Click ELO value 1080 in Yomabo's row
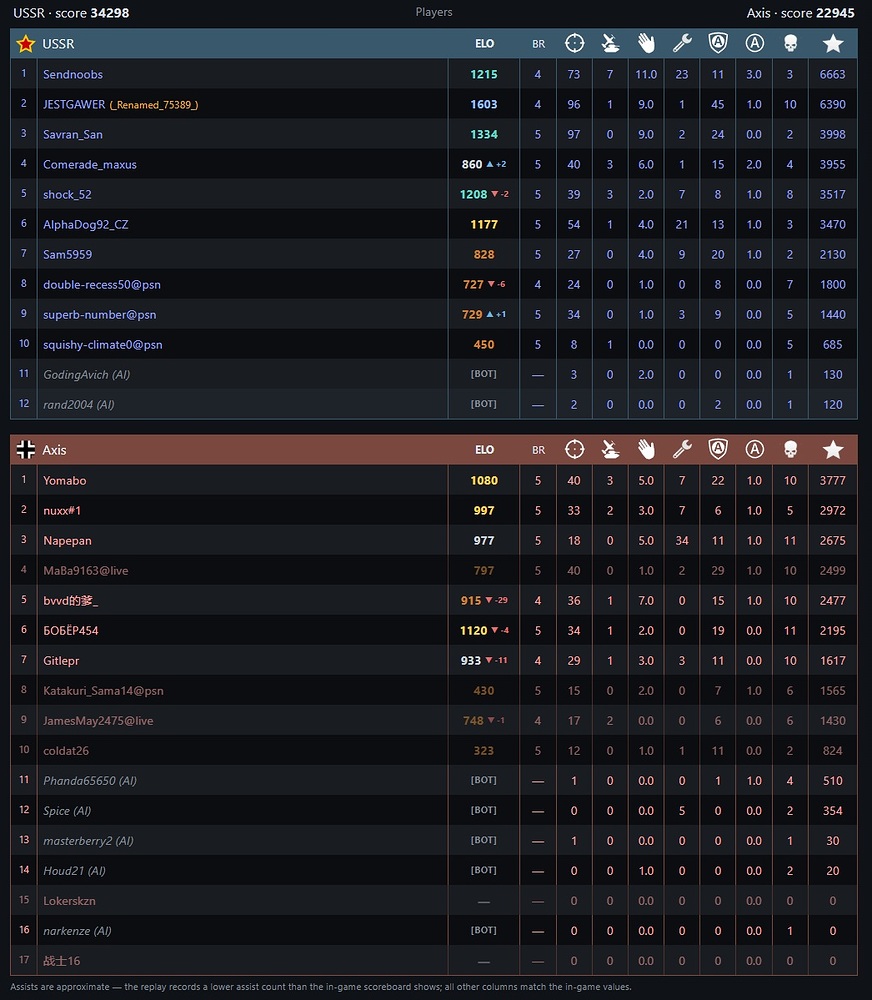 [x=484, y=480]
